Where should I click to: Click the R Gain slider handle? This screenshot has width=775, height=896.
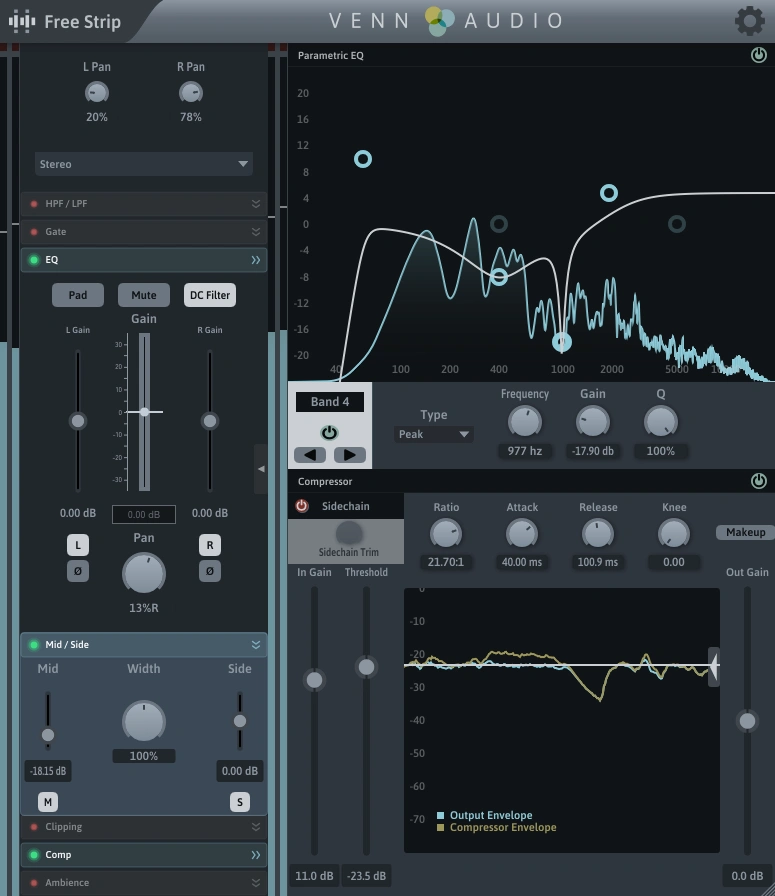click(x=210, y=421)
